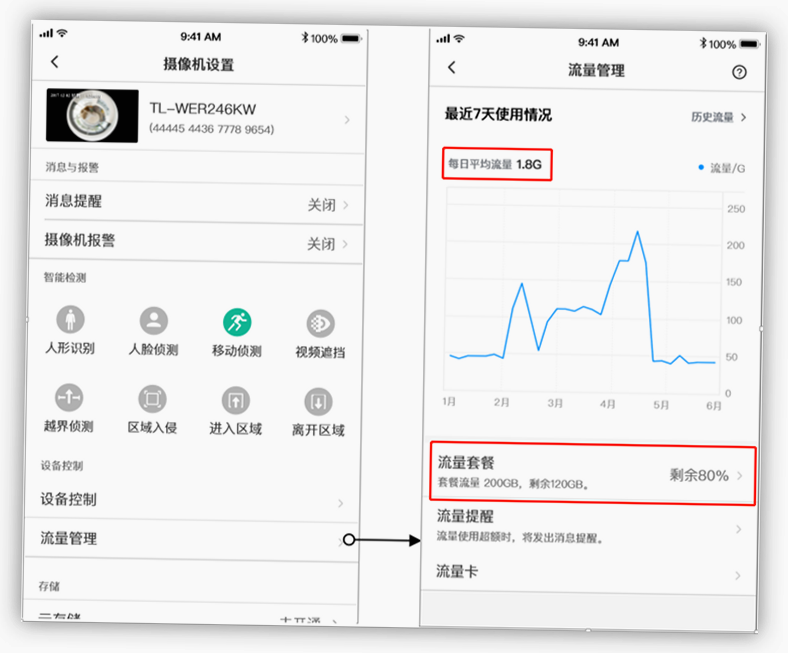Open 消息提醒 settings row
Screen dimensions: 788x653
tap(197, 203)
